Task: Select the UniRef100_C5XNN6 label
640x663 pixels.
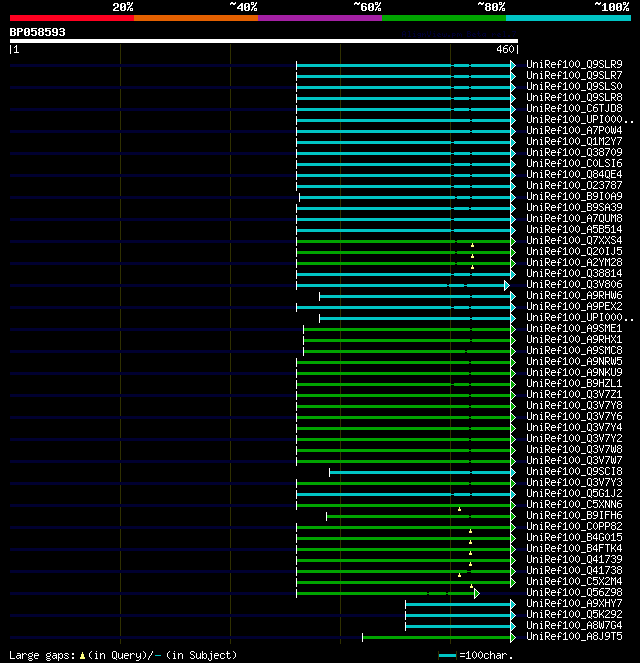Action: point(574,504)
